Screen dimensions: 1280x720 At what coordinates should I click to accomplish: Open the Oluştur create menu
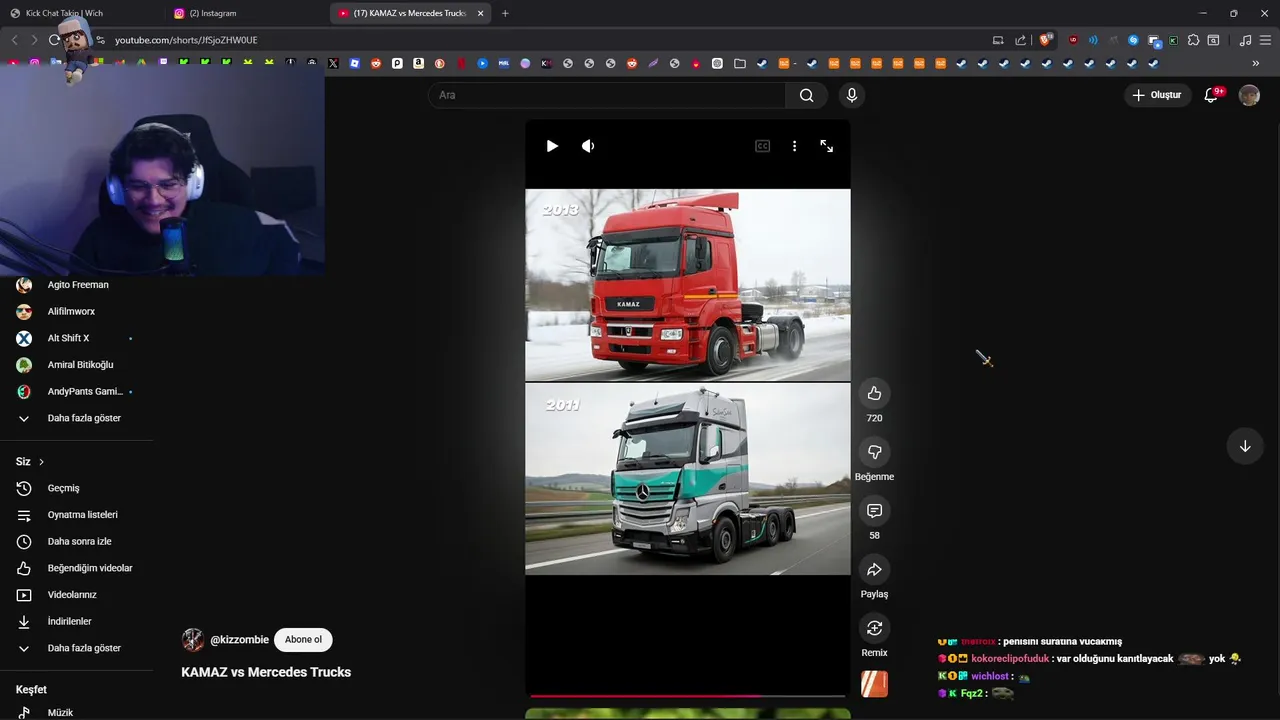[x=1157, y=95]
